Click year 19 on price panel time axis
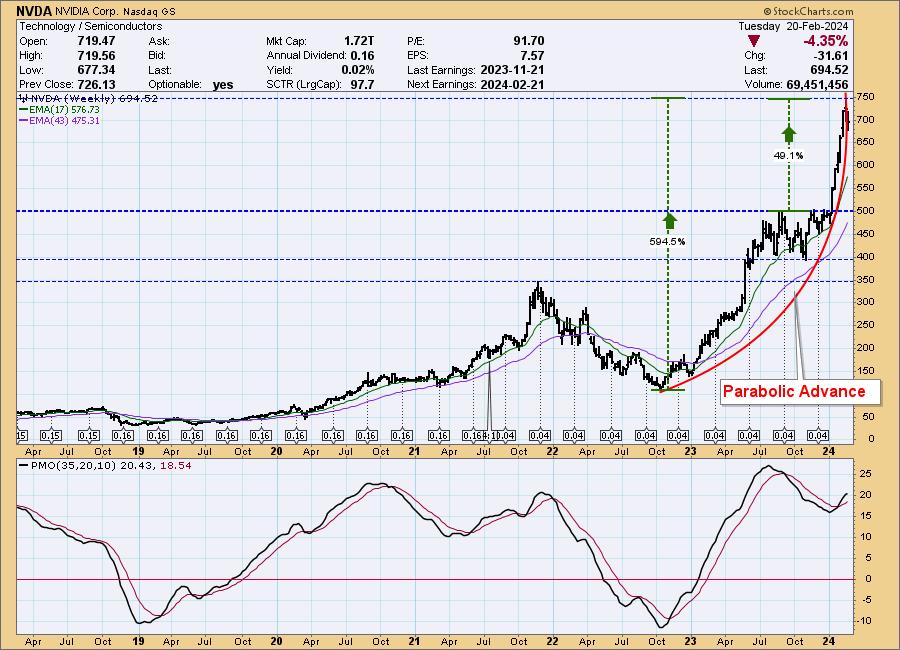The width and height of the screenshot is (900, 650). pyautogui.click(x=138, y=451)
